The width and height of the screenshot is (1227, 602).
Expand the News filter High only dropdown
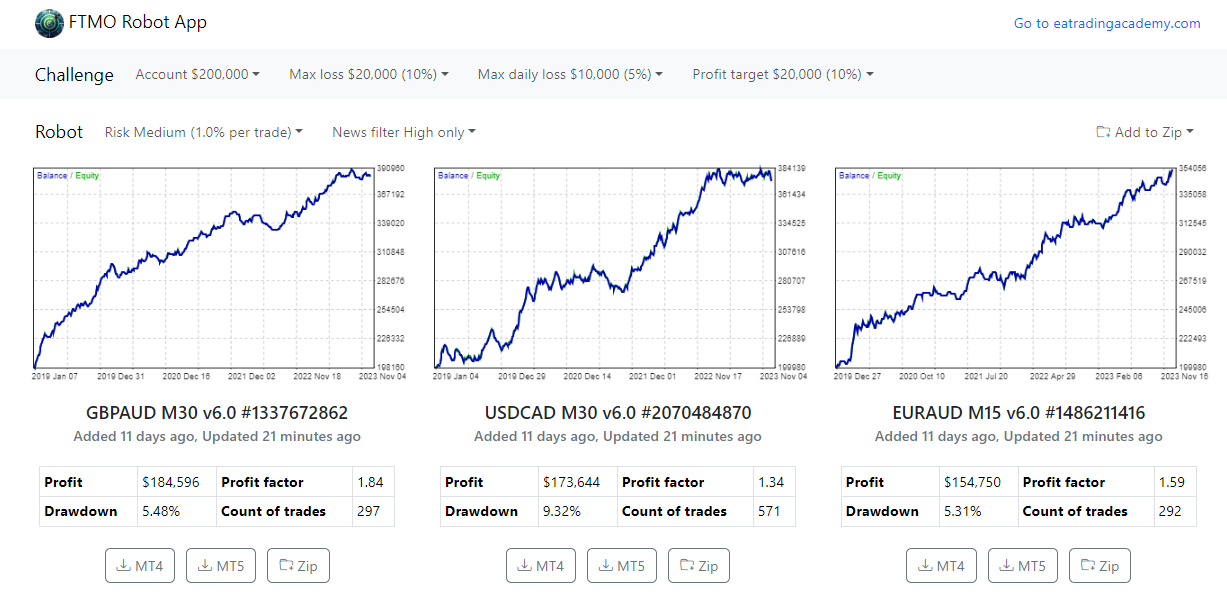click(x=404, y=132)
